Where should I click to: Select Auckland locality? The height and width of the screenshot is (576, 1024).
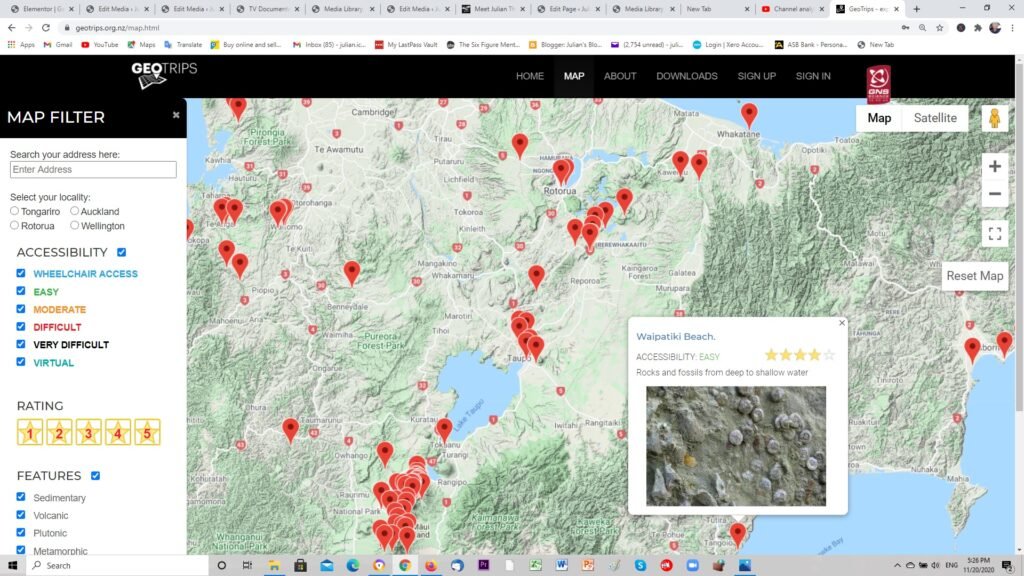pyautogui.click(x=74, y=211)
